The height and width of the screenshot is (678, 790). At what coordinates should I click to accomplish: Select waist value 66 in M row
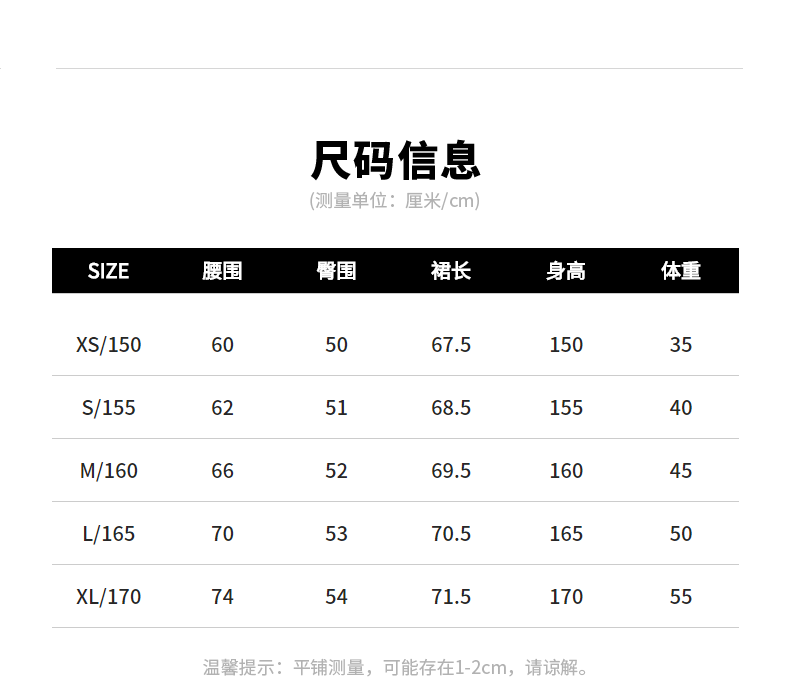(222, 471)
